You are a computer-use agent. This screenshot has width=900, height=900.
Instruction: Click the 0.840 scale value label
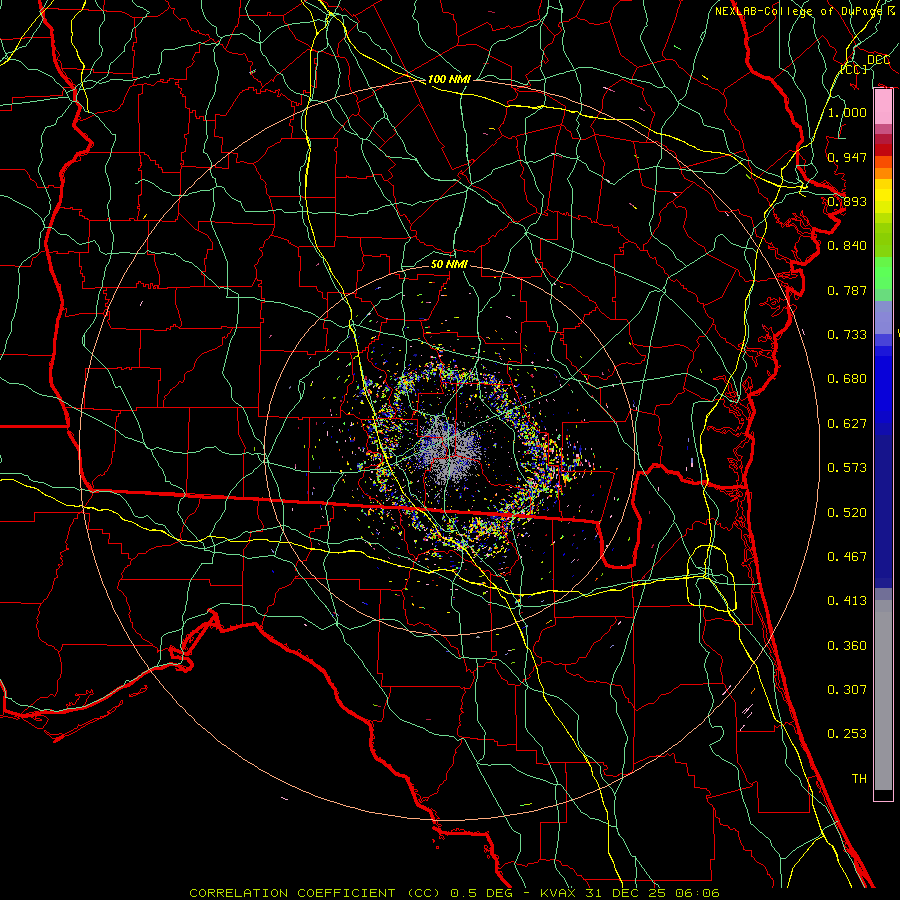(847, 246)
